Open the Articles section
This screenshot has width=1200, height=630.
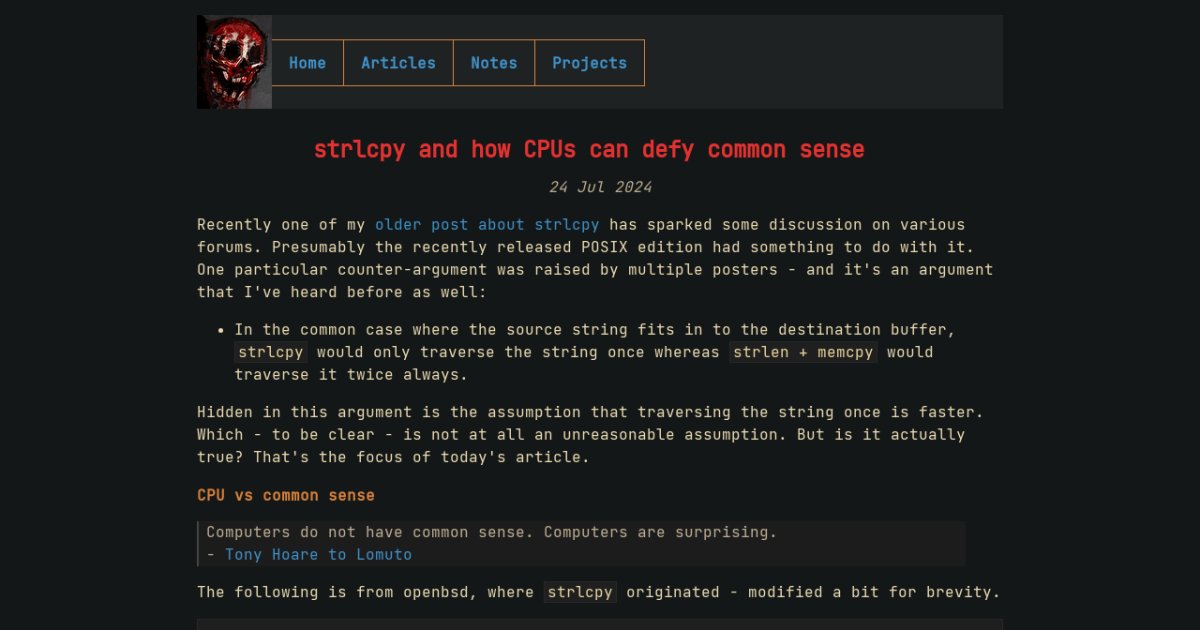pyautogui.click(x=398, y=63)
